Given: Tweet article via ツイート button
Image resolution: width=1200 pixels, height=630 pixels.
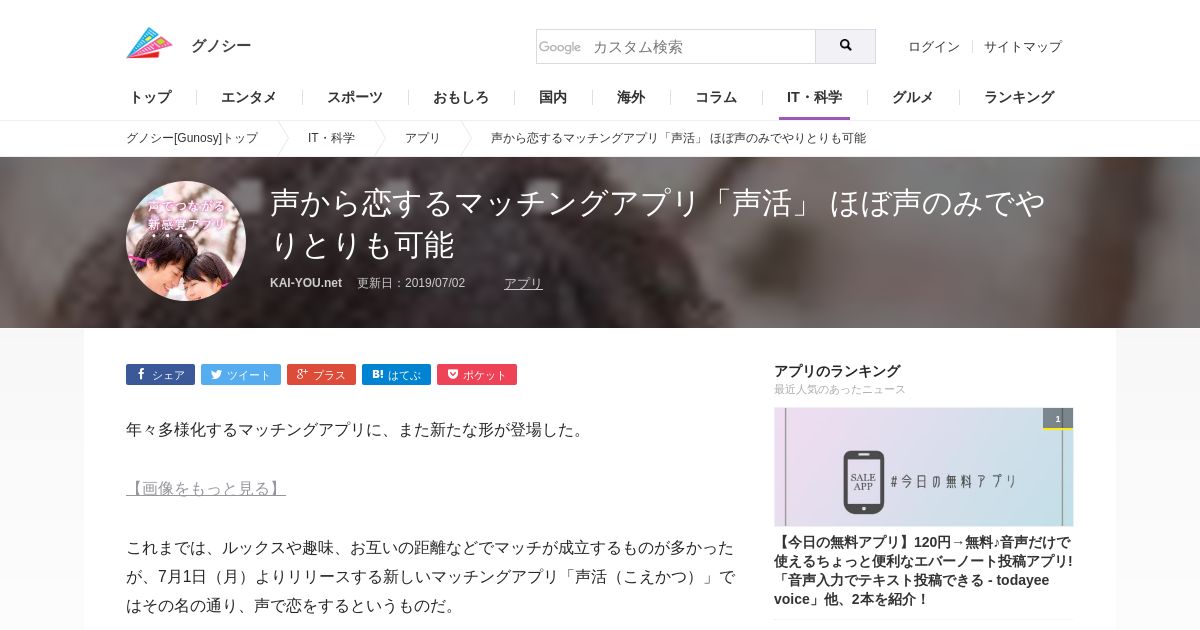Looking at the screenshot, I should pyautogui.click(x=241, y=375).
